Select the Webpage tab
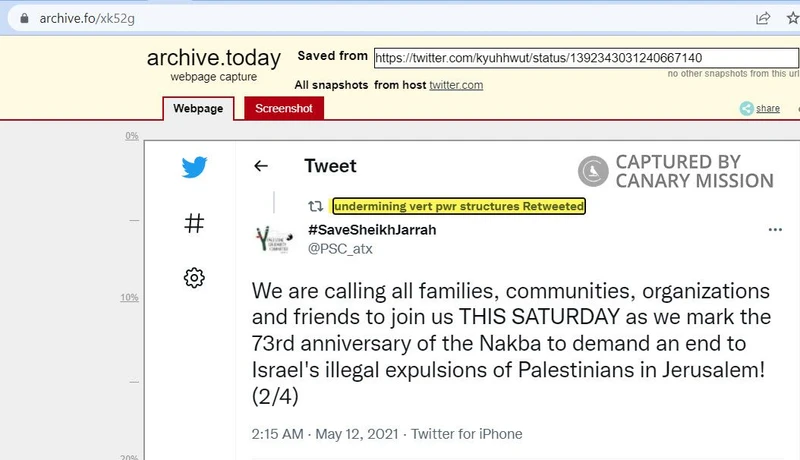 (198, 108)
